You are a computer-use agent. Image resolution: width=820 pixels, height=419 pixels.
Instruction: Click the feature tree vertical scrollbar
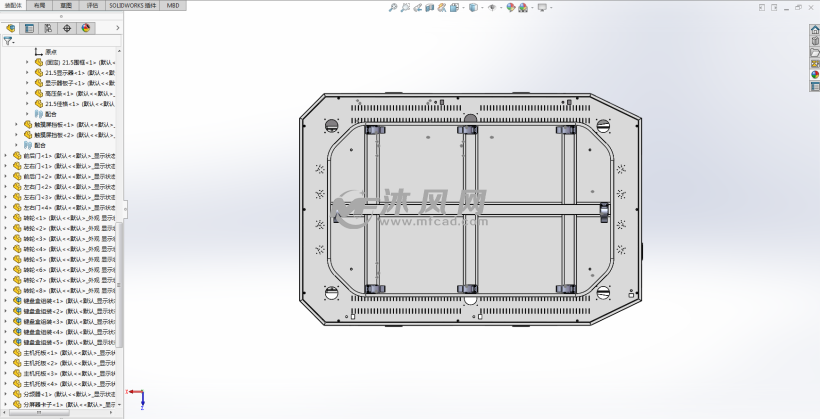(x=119, y=285)
